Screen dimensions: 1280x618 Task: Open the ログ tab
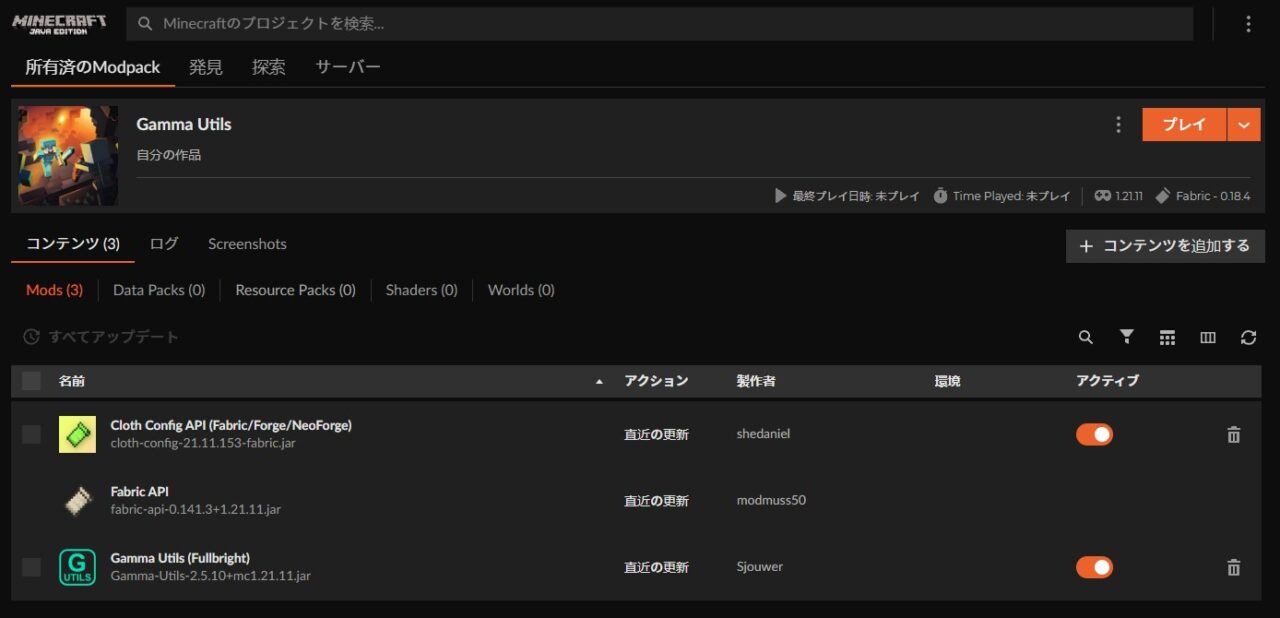coord(164,244)
